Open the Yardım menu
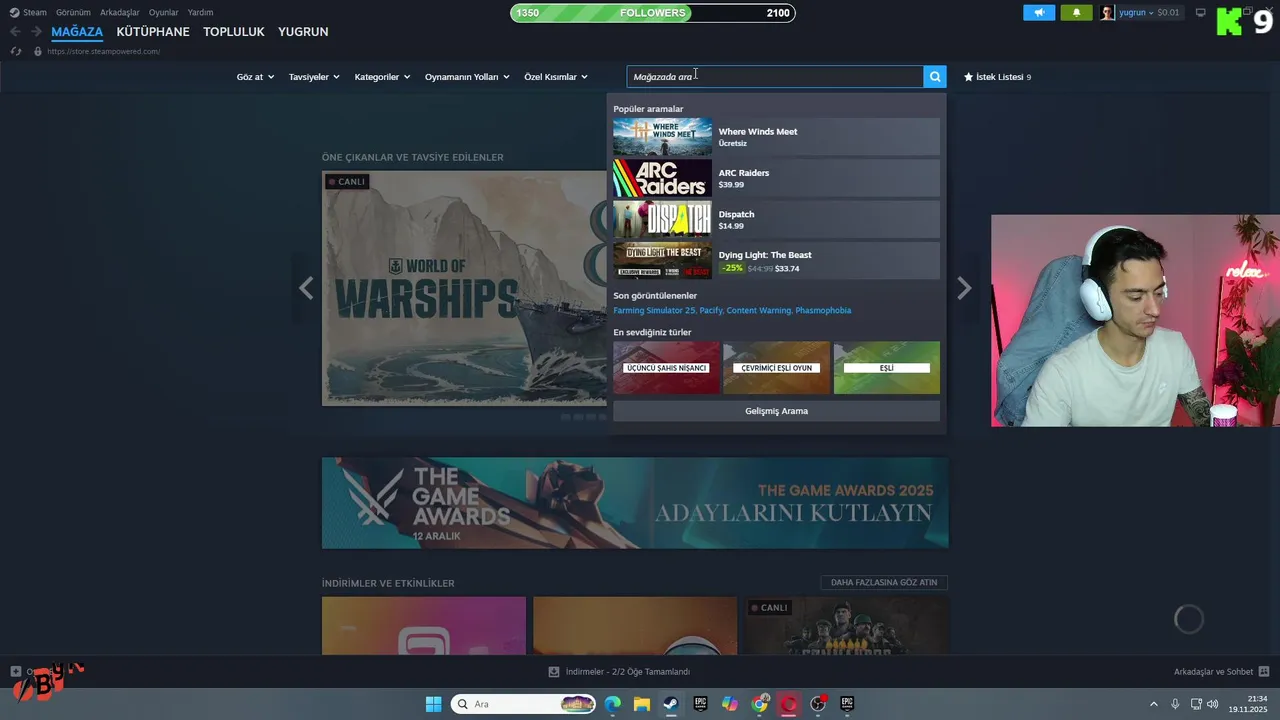This screenshot has height=720, width=1280. 200,13
